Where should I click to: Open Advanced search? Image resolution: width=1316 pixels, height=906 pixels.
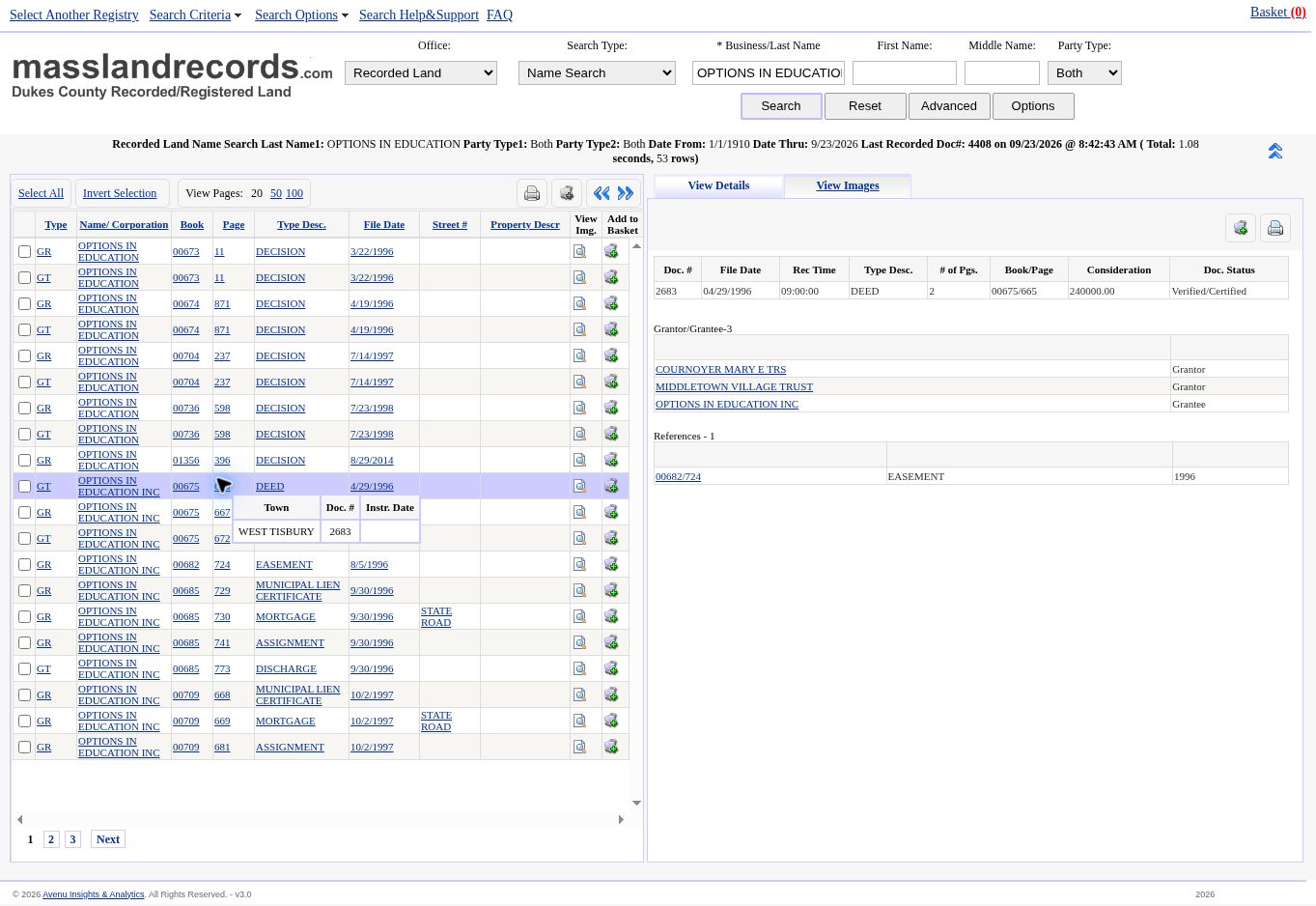coord(949,106)
